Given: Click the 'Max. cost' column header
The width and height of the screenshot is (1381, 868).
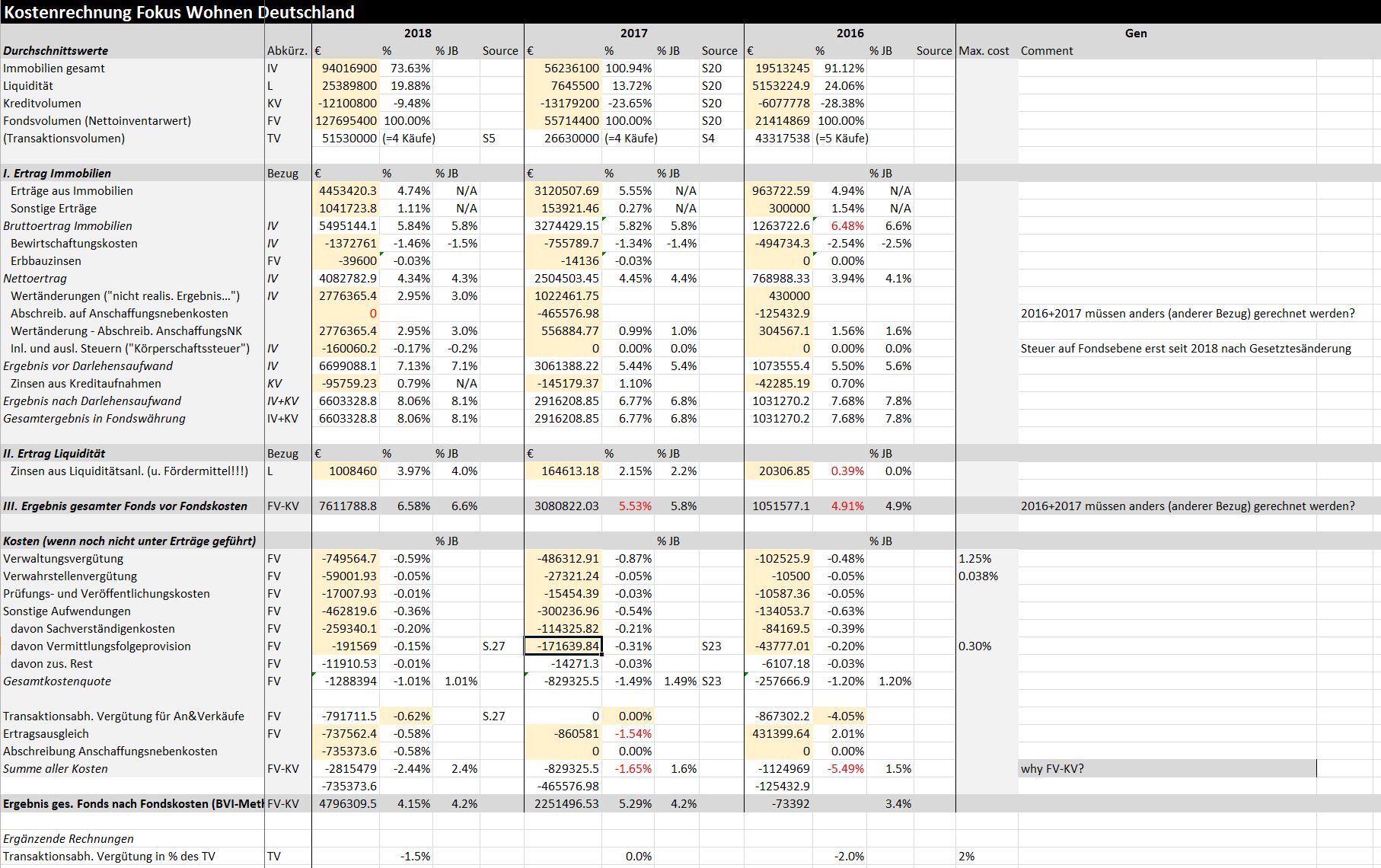Looking at the screenshot, I should pyautogui.click(x=984, y=51).
